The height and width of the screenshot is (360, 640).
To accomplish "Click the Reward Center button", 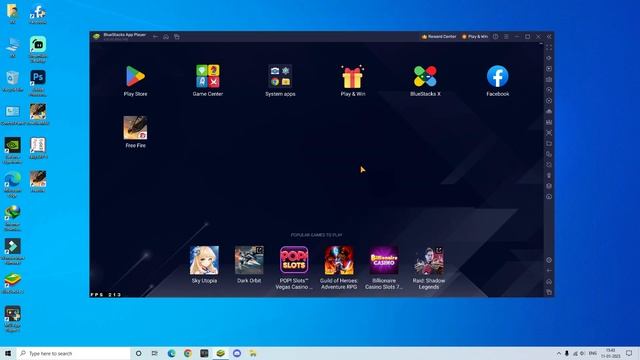I will coord(439,37).
